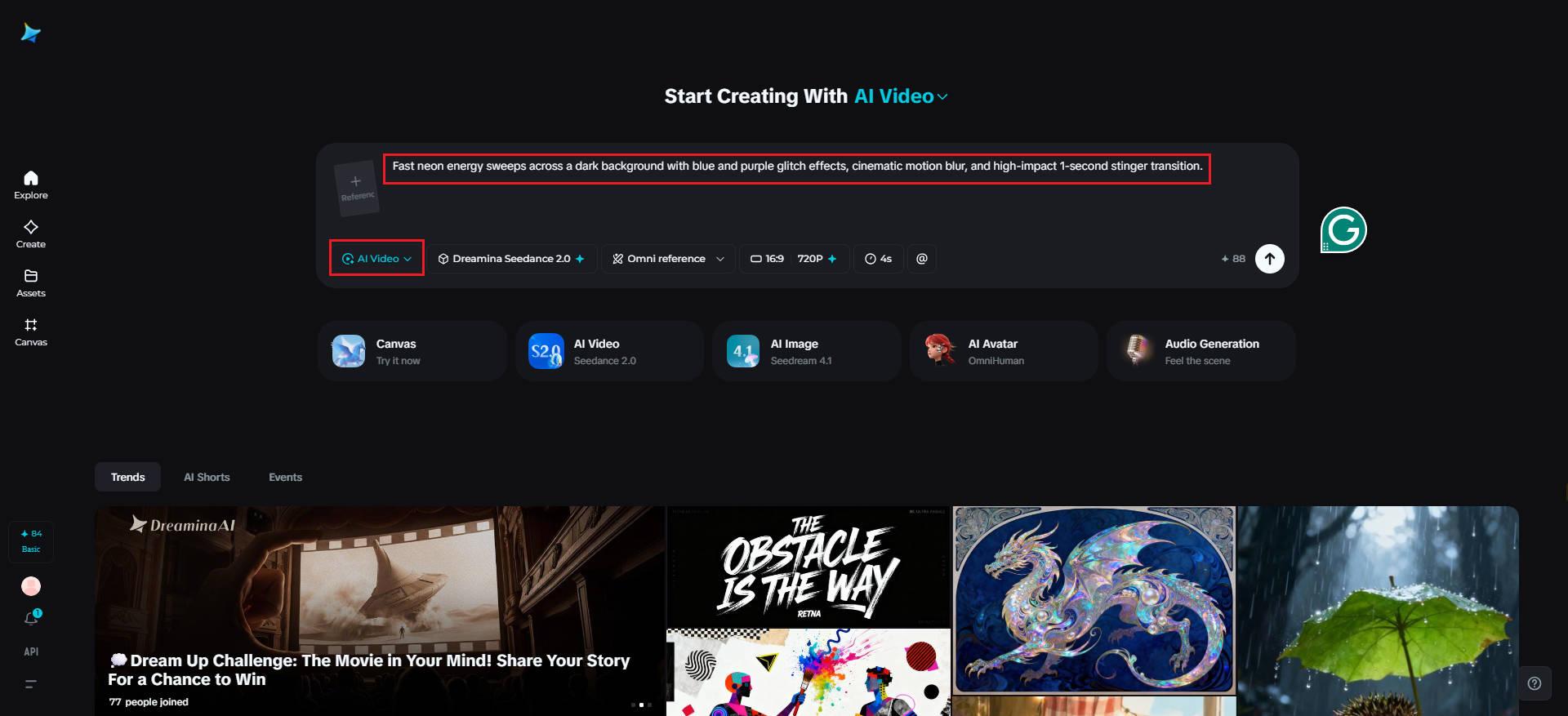
Task: Open The Obstacle Is The Way thumbnail
Action: [x=808, y=567]
